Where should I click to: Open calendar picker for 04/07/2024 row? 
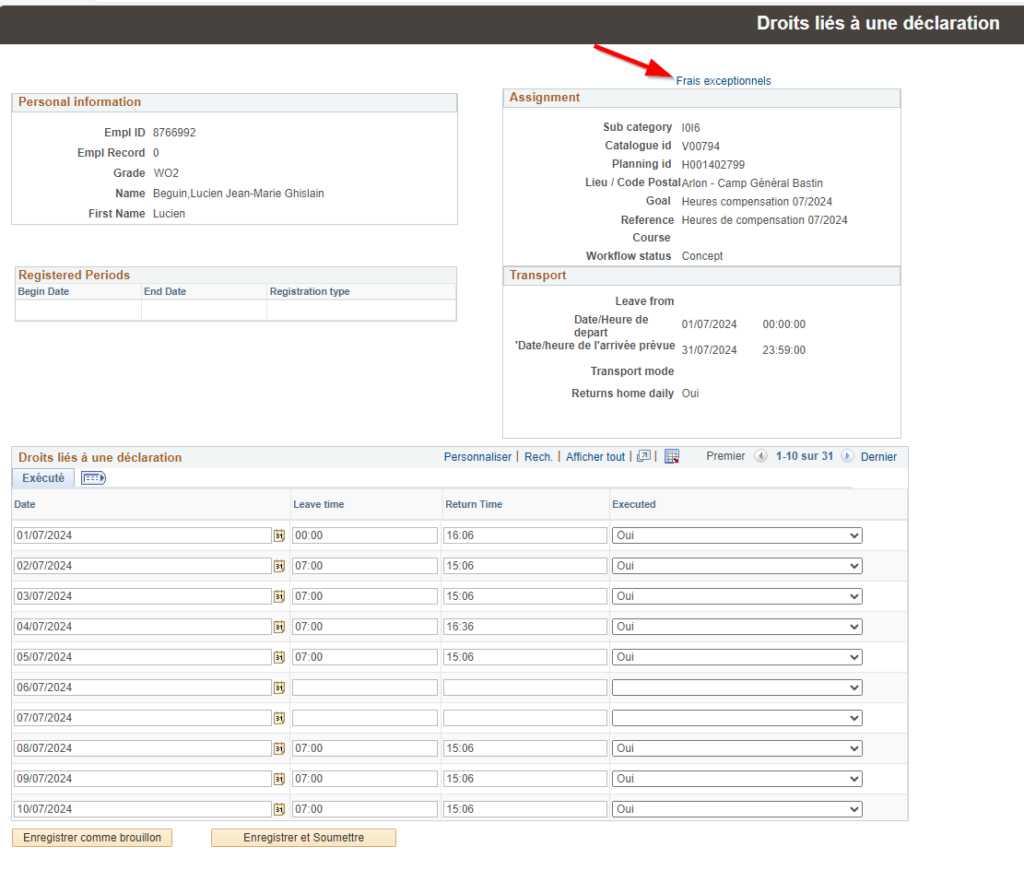pos(279,627)
